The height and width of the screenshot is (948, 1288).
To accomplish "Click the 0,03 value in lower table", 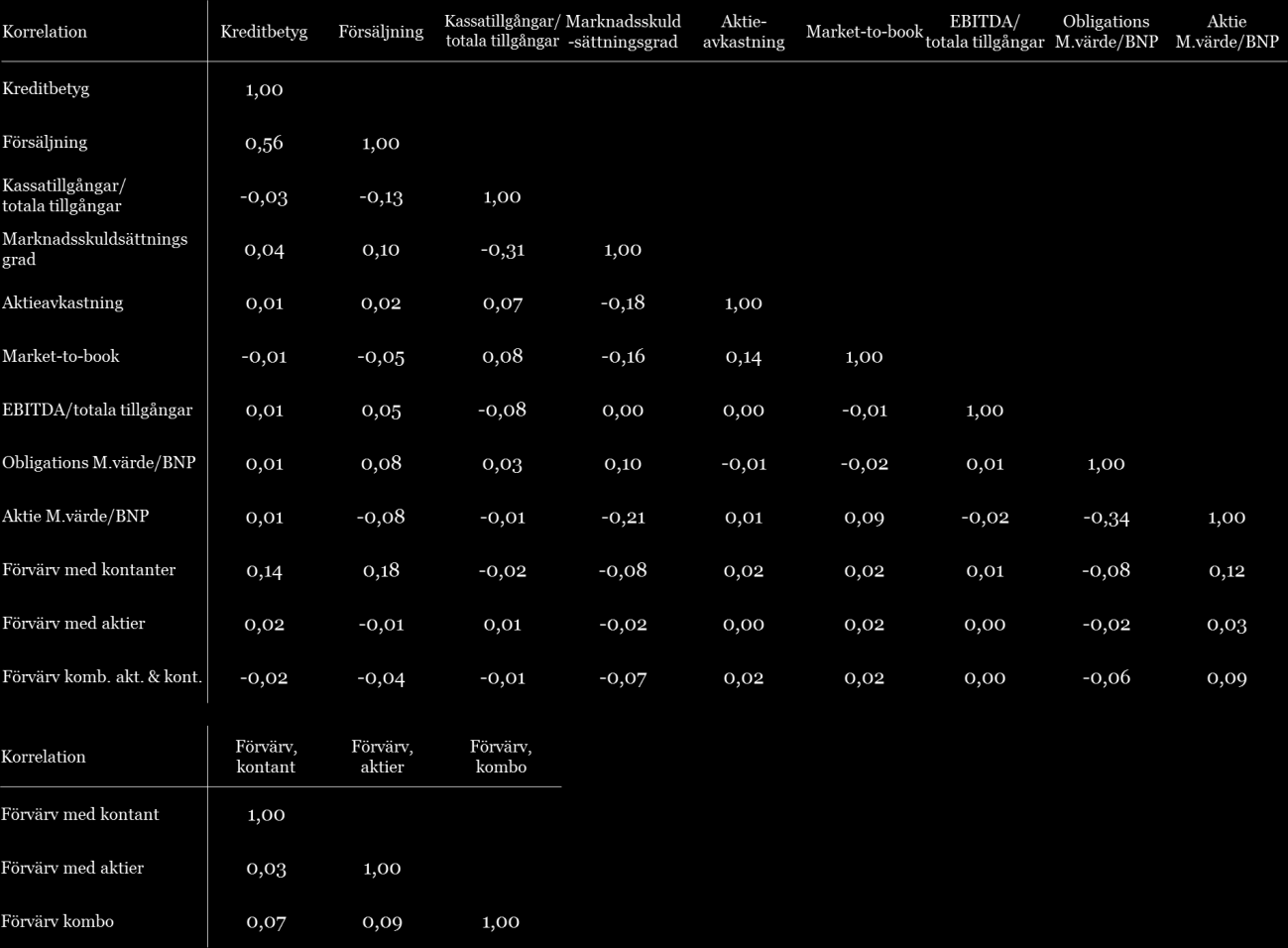I will [x=266, y=869].
